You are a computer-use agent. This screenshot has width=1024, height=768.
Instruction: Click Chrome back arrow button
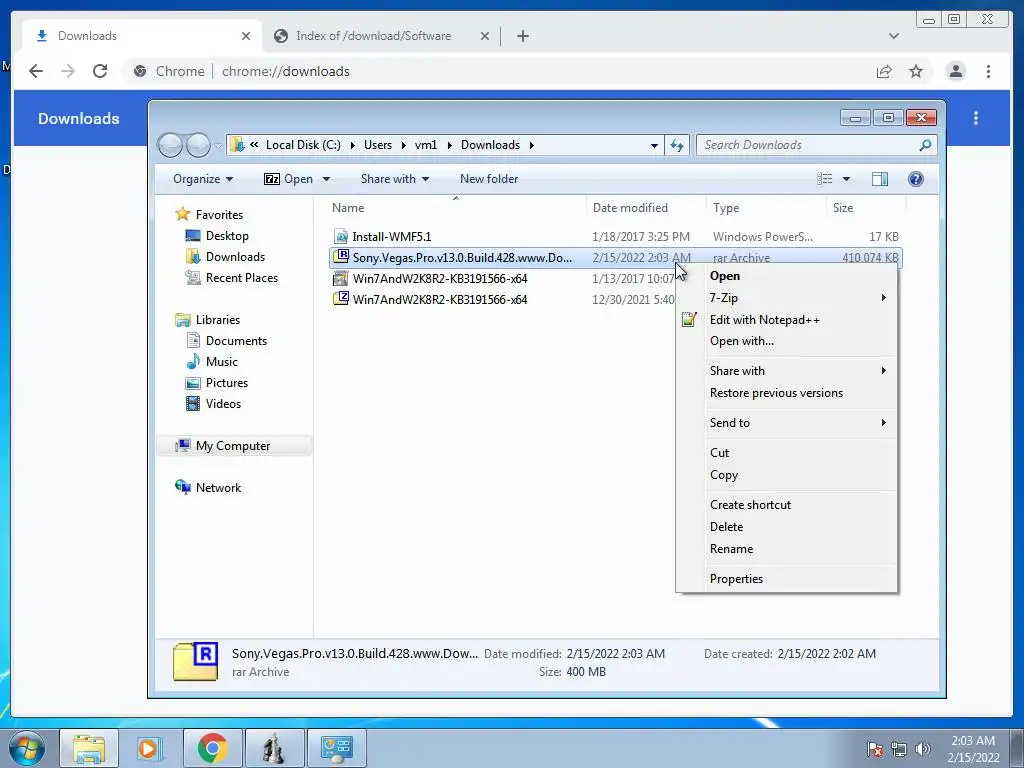point(36,71)
